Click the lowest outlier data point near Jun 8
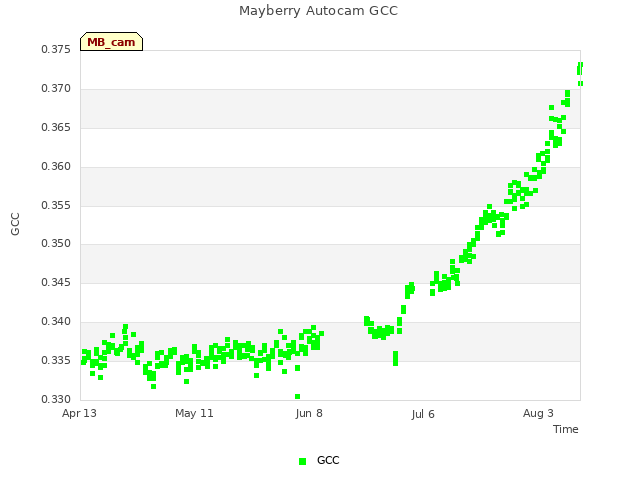Viewport: 640px width, 480px height. point(298,396)
